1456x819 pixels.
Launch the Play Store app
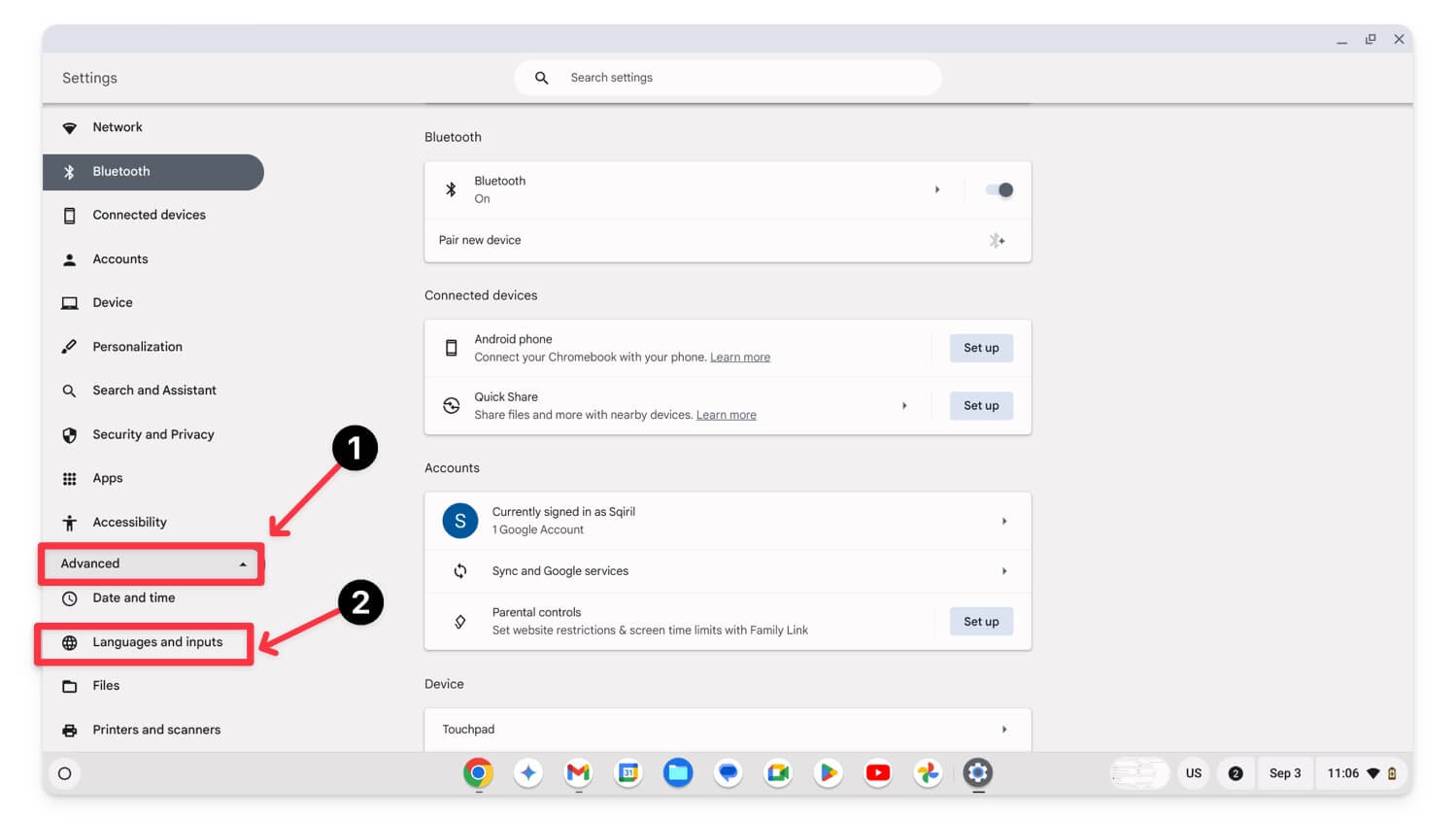click(828, 773)
